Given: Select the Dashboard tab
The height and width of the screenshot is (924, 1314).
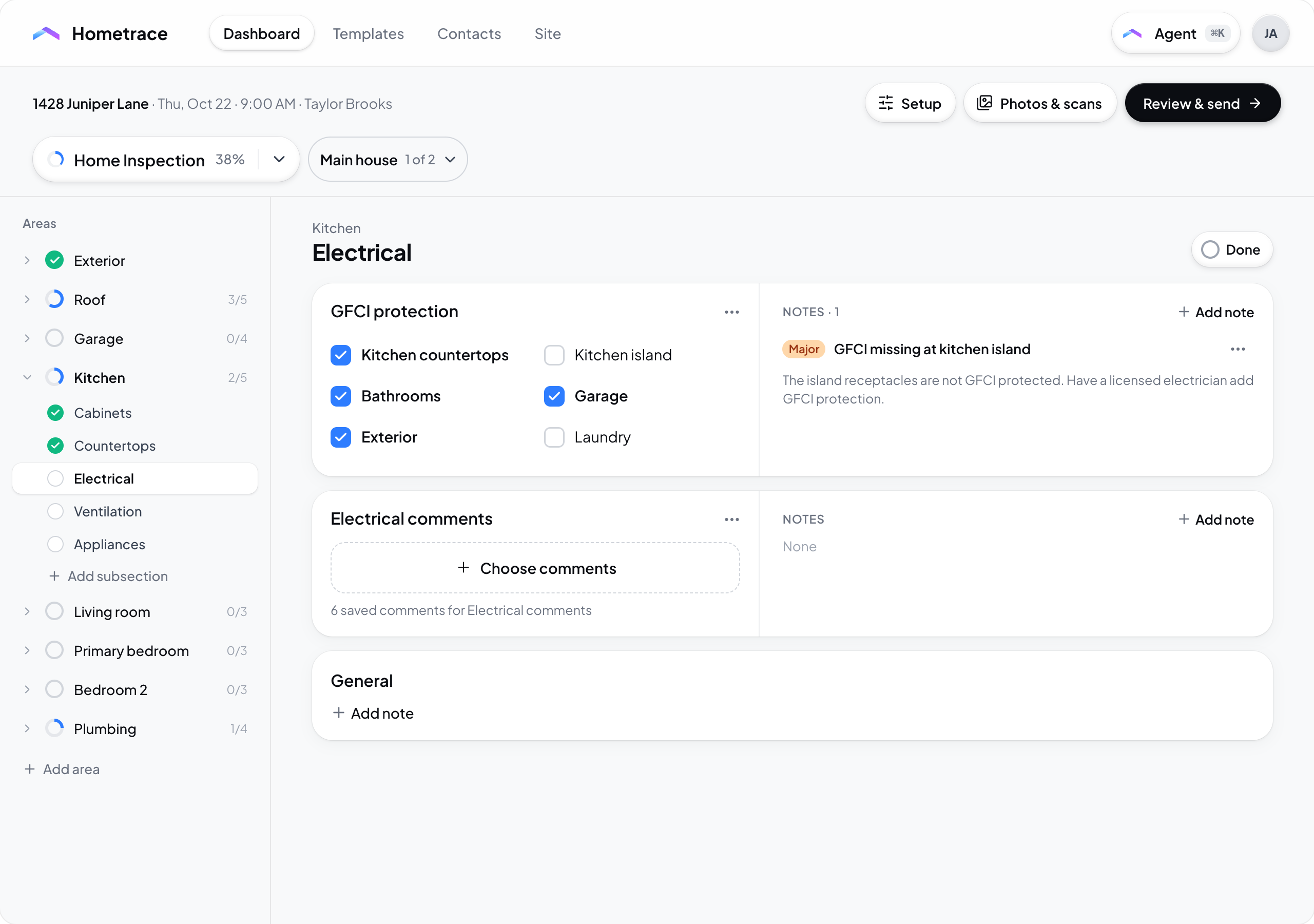Looking at the screenshot, I should pyautogui.click(x=262, y=34).
